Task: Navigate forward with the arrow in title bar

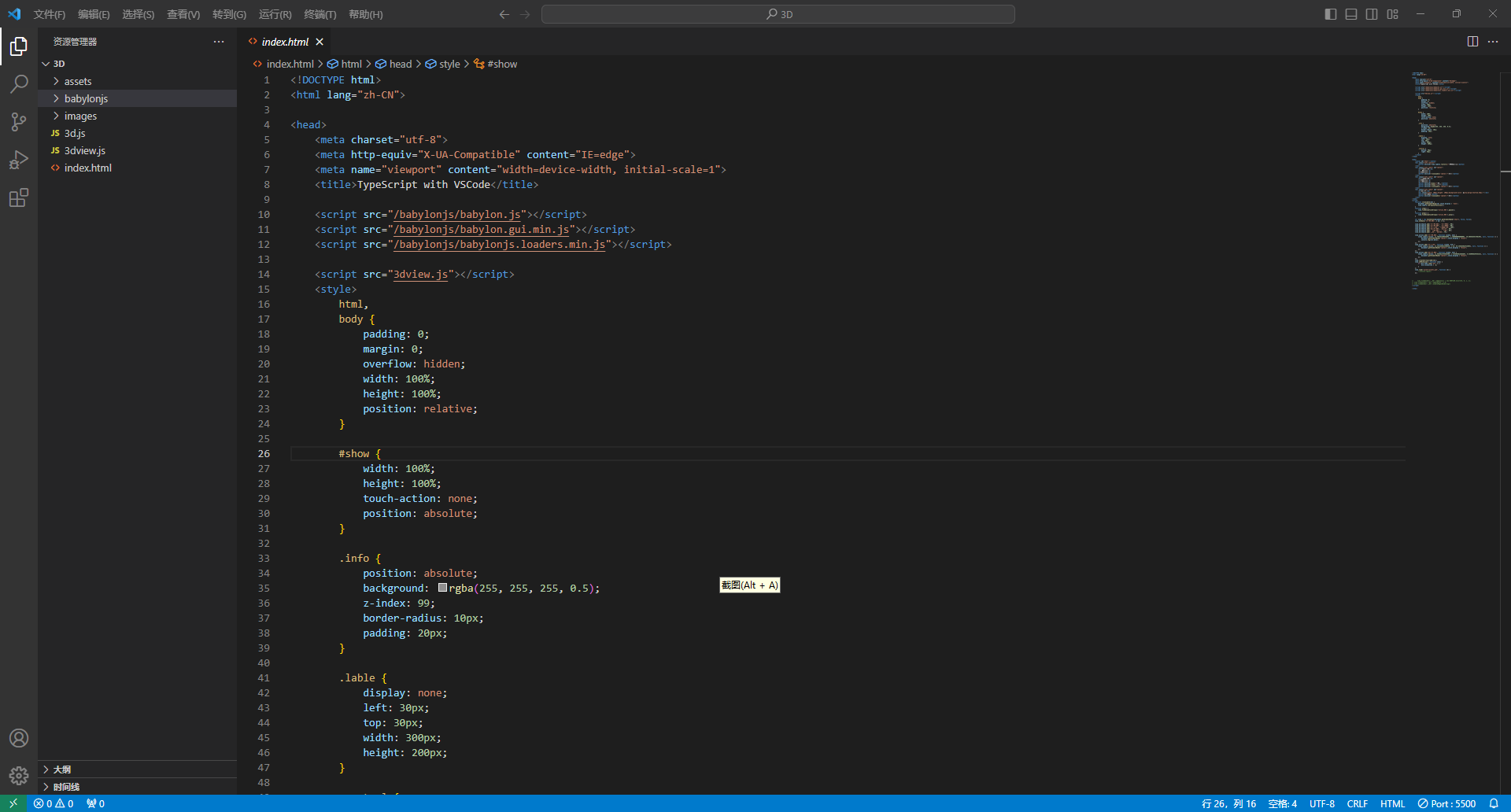Action: coord(525,14)
